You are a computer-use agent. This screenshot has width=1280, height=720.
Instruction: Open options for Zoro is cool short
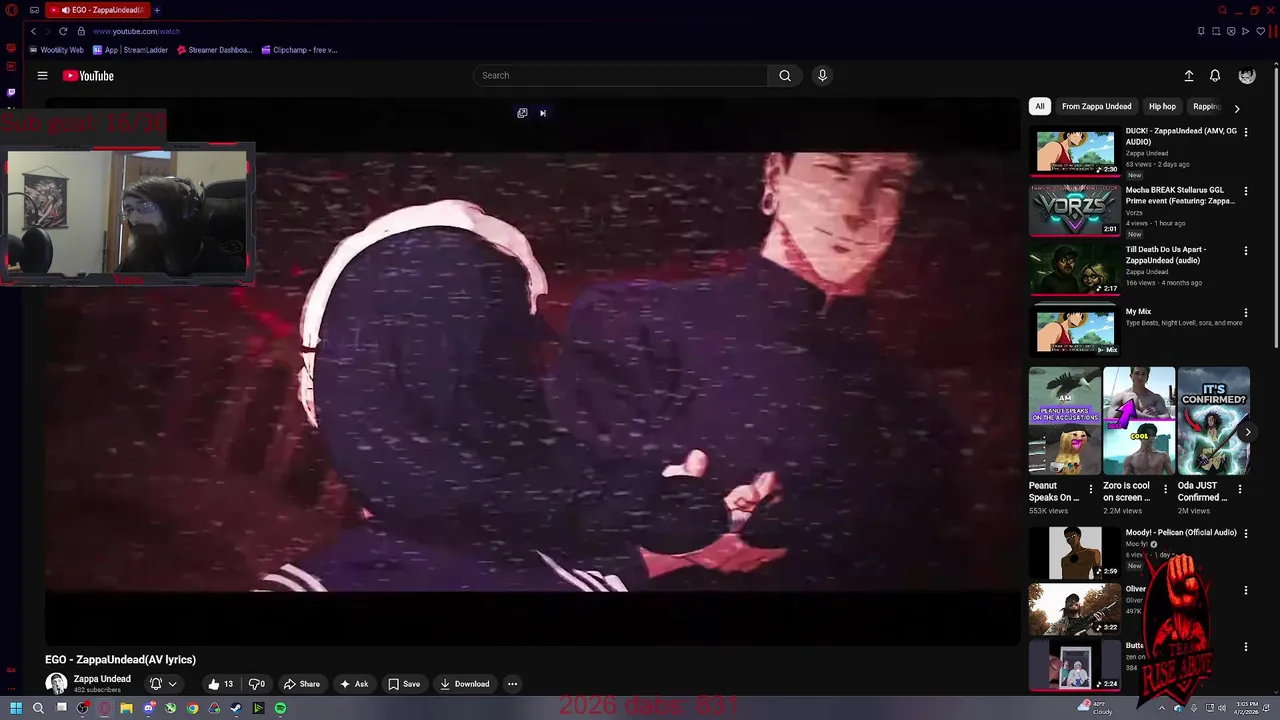[x=1165, y=489]
